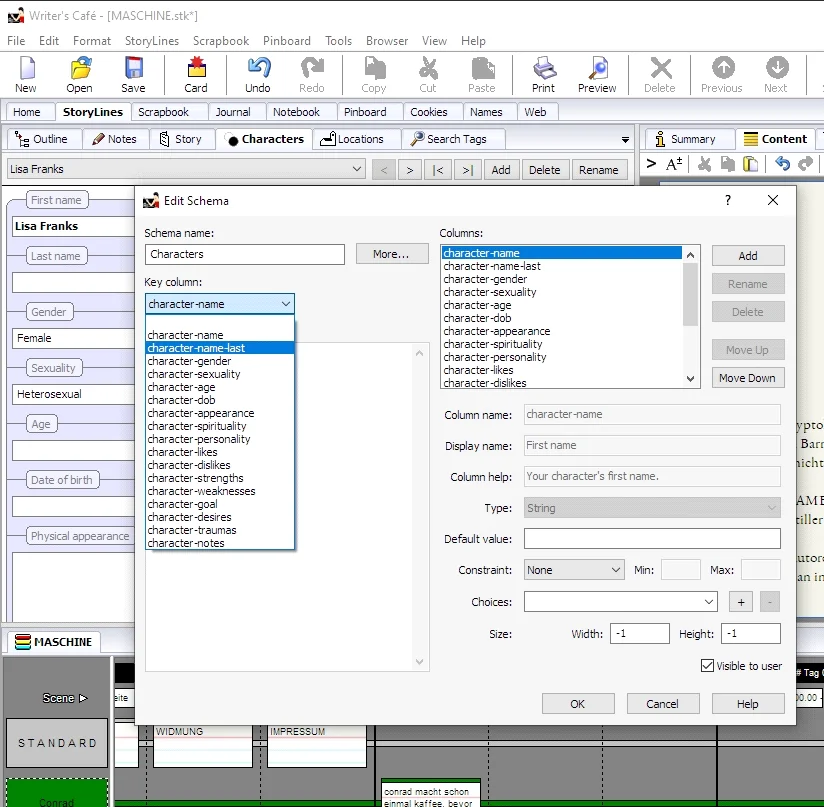Toggle the Visible to user checkbox
This screenshot has width=824, height=807.
707,666
